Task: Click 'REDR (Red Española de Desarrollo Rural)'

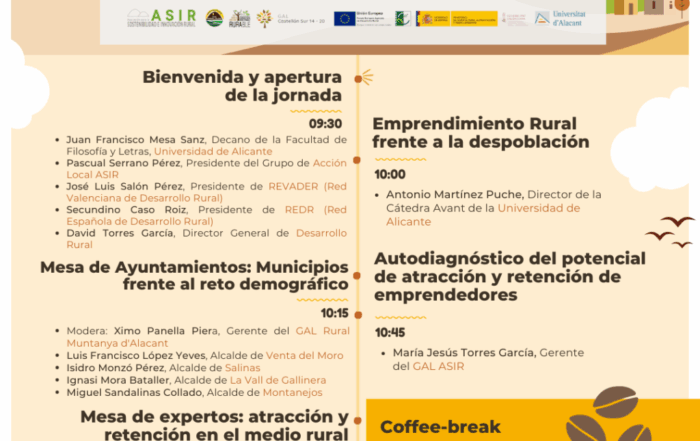Action: [x=207, y=215]
